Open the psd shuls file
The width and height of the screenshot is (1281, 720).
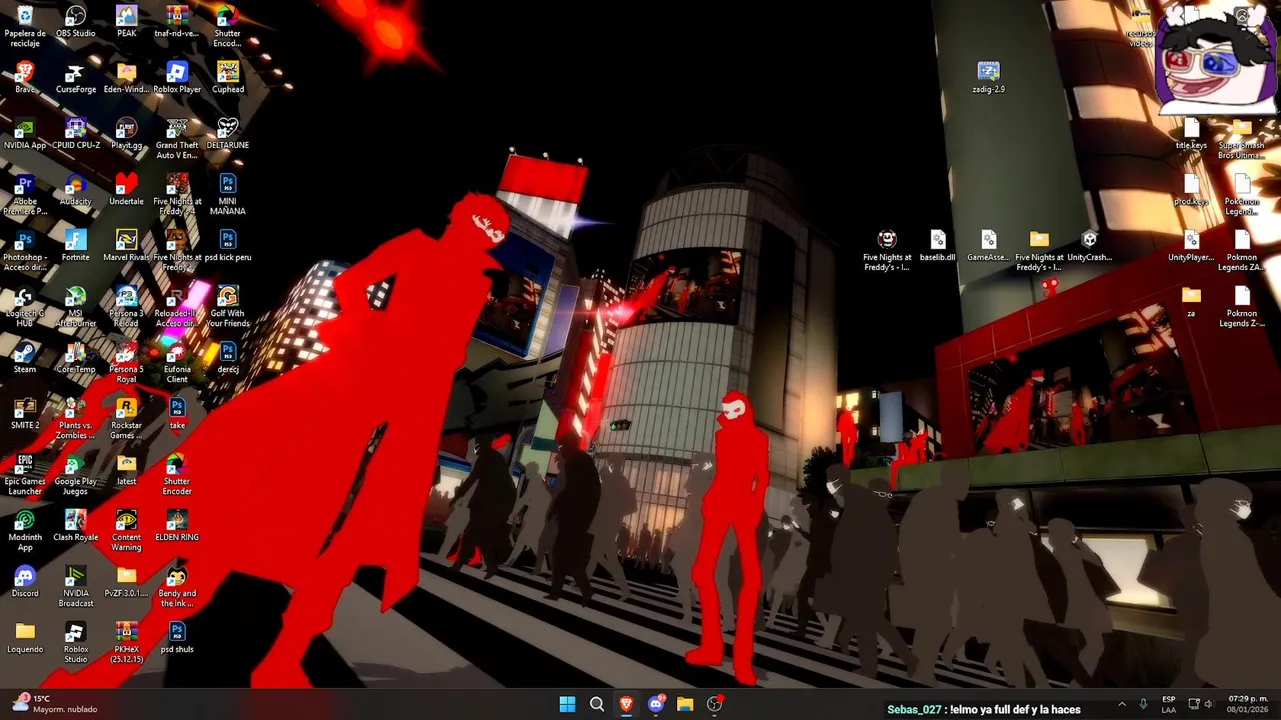pos(177,637)
